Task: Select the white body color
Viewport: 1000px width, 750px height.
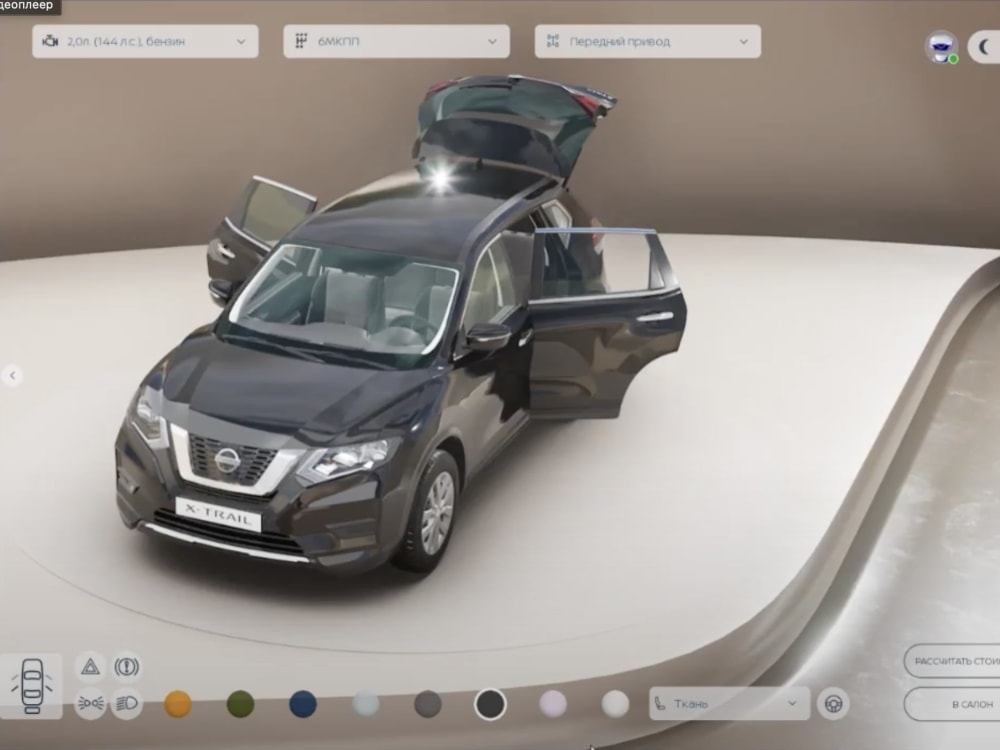Action: 615,705
